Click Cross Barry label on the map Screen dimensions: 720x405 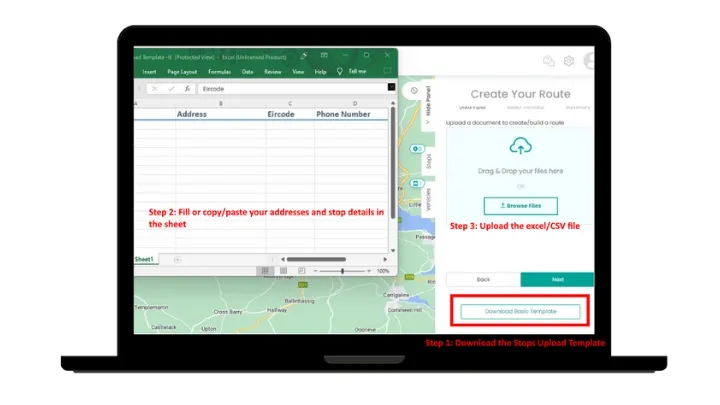pyautogui.click(x=227, y=312)
